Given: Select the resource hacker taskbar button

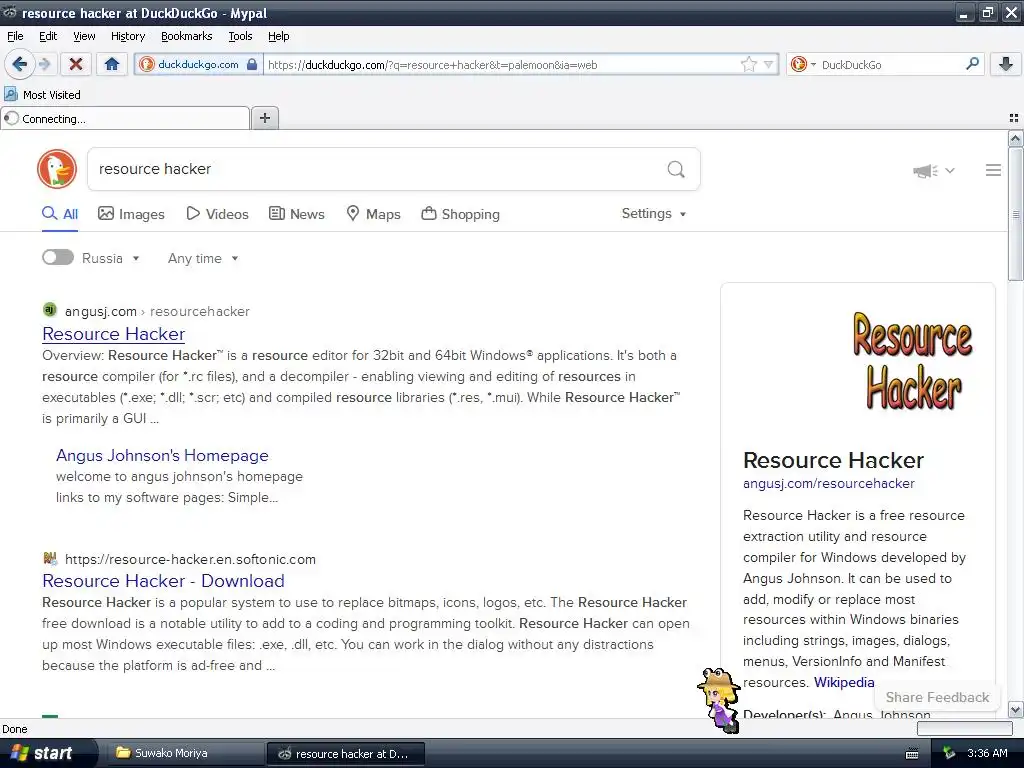Looking at the screenshot, I should (x=346, y=753).
